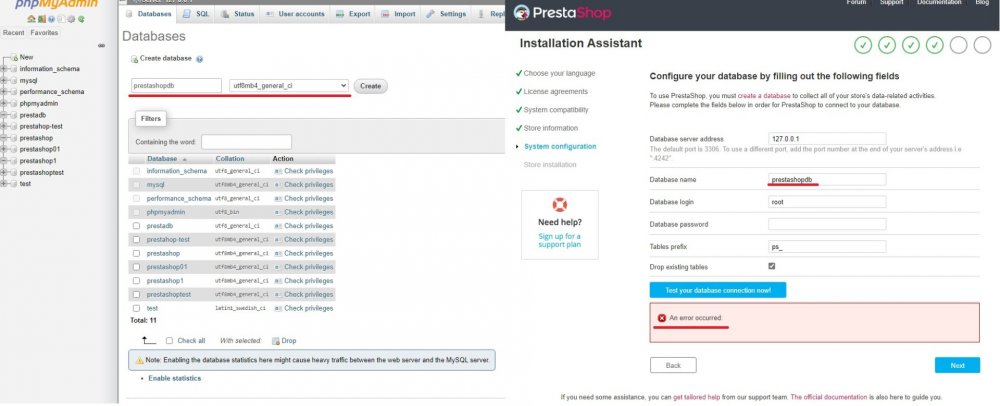Switch to the SQL tab
Screen dimensions: 1000x406
point(197,14)
